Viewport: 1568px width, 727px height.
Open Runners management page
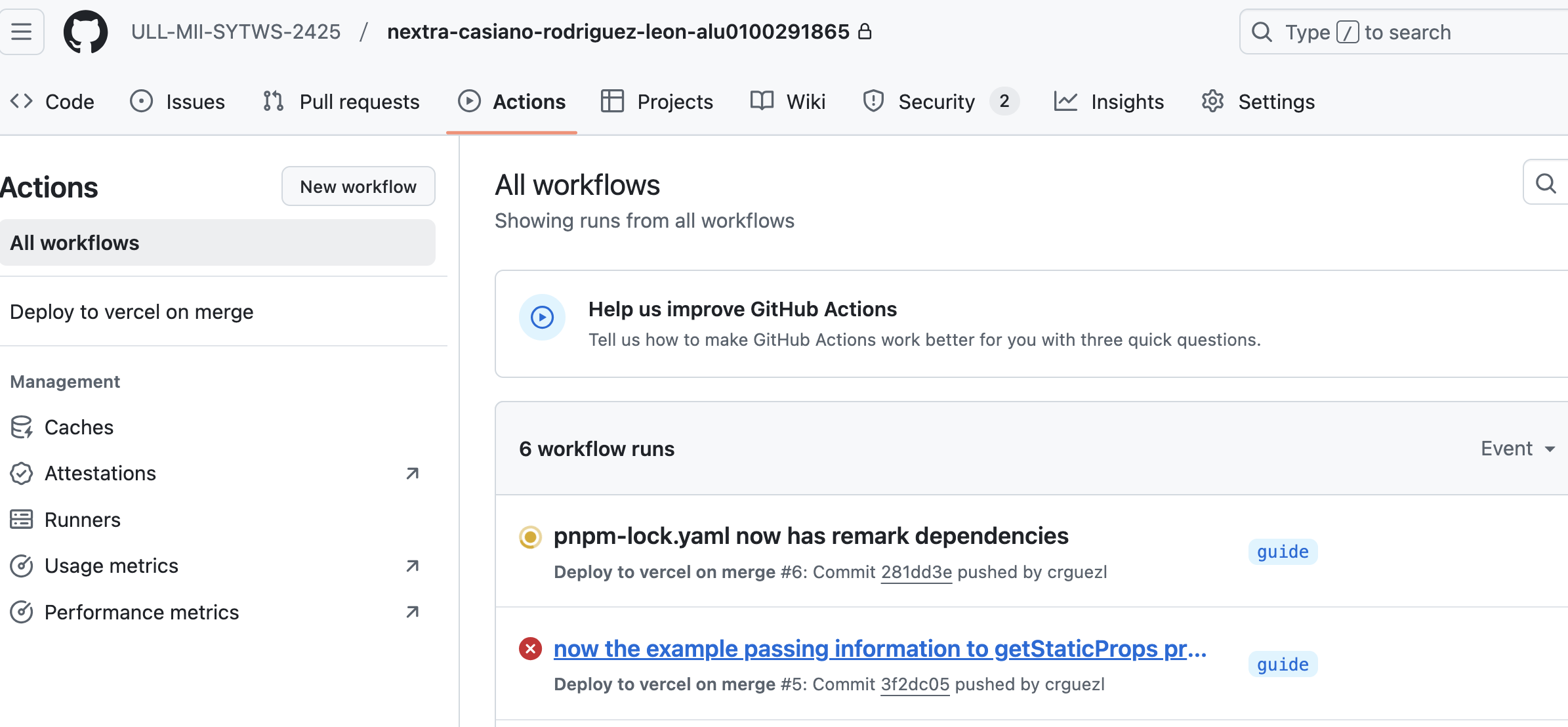(83, 520)
